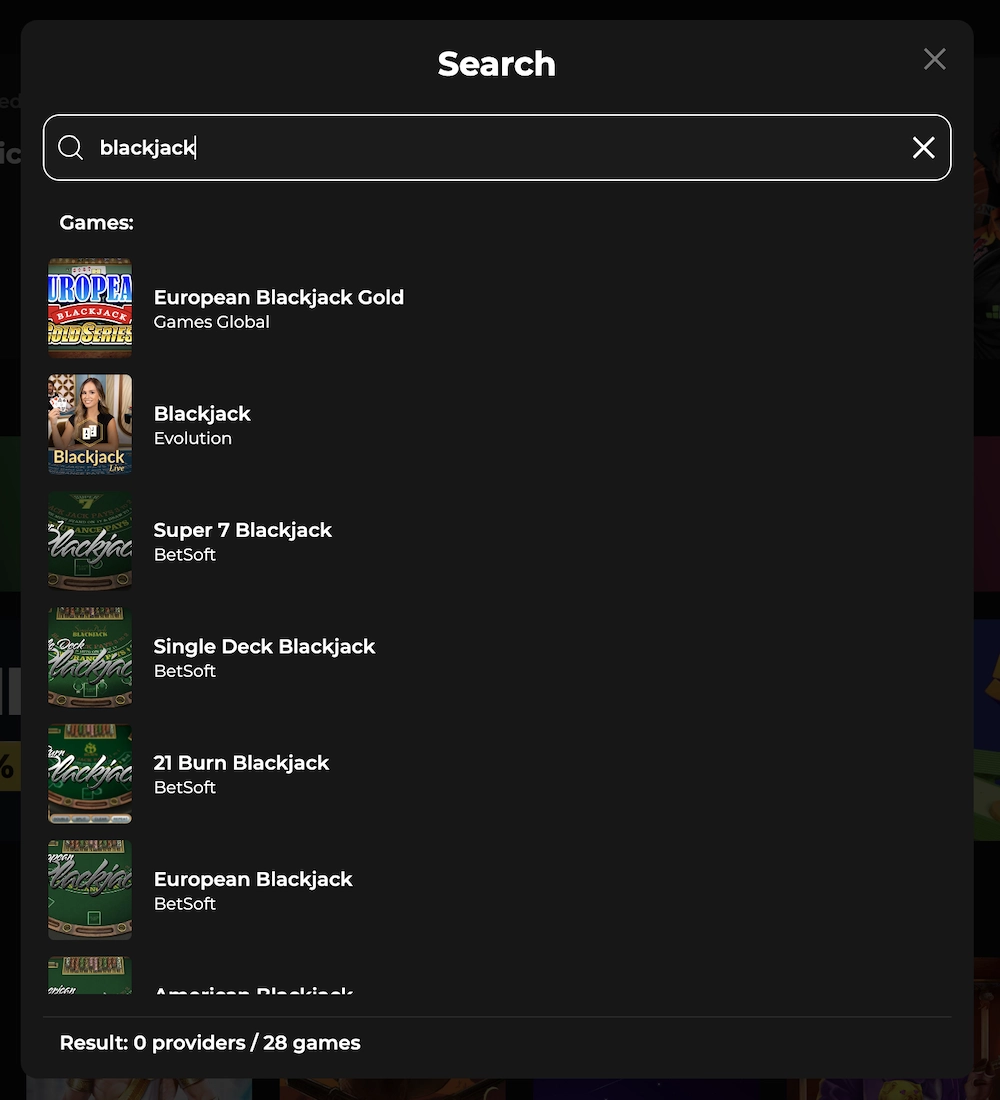Clear the search field with the X icon
The height and width of the screenshot is (1100, 1000).
click(x=923, y=148)
